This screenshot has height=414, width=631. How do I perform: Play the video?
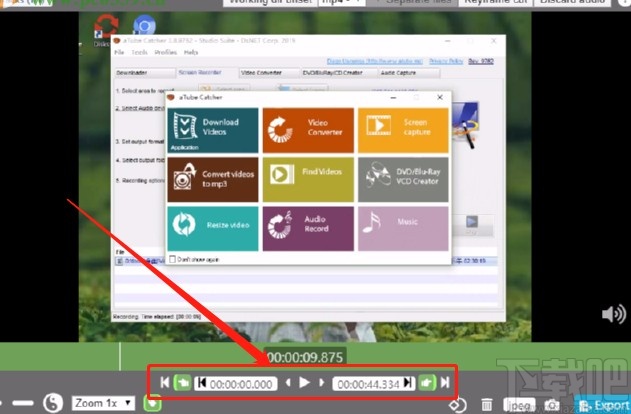(304, 382)
